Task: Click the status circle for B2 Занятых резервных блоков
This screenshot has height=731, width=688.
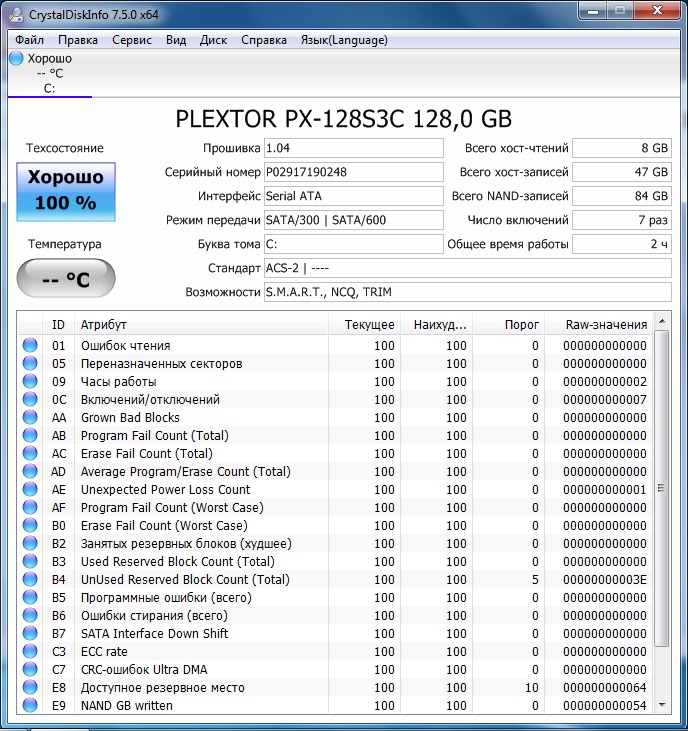Action: tap(30, 544)
